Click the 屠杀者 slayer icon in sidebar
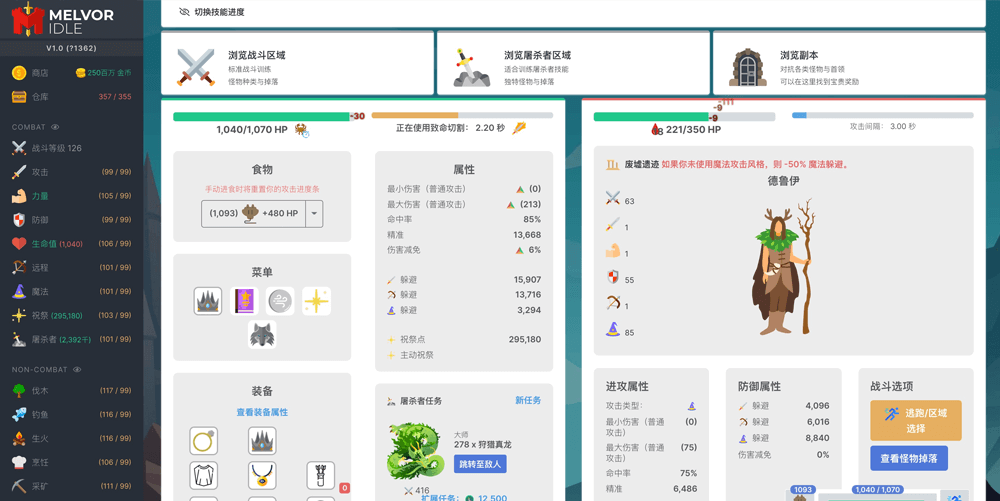The image size is (1000, 501). 19,339
